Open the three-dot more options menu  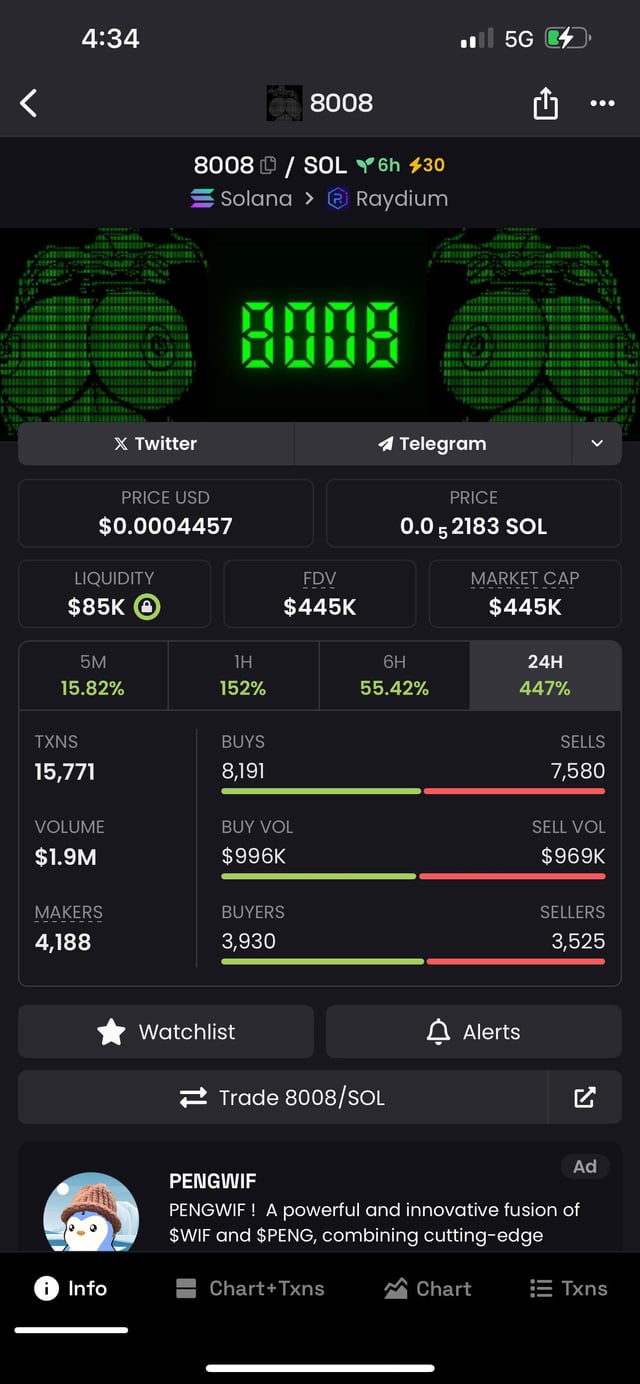pyautogui.click(x=602, y=102)
